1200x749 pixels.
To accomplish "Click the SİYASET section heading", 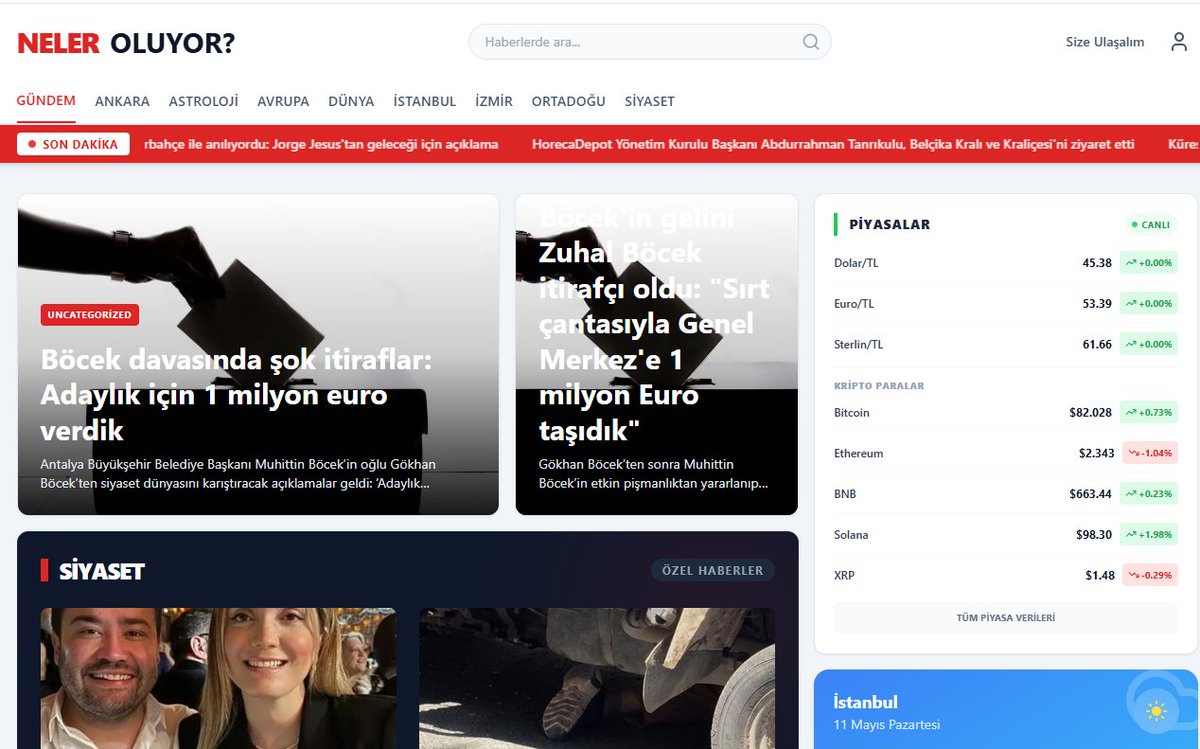I will point(102,571).
